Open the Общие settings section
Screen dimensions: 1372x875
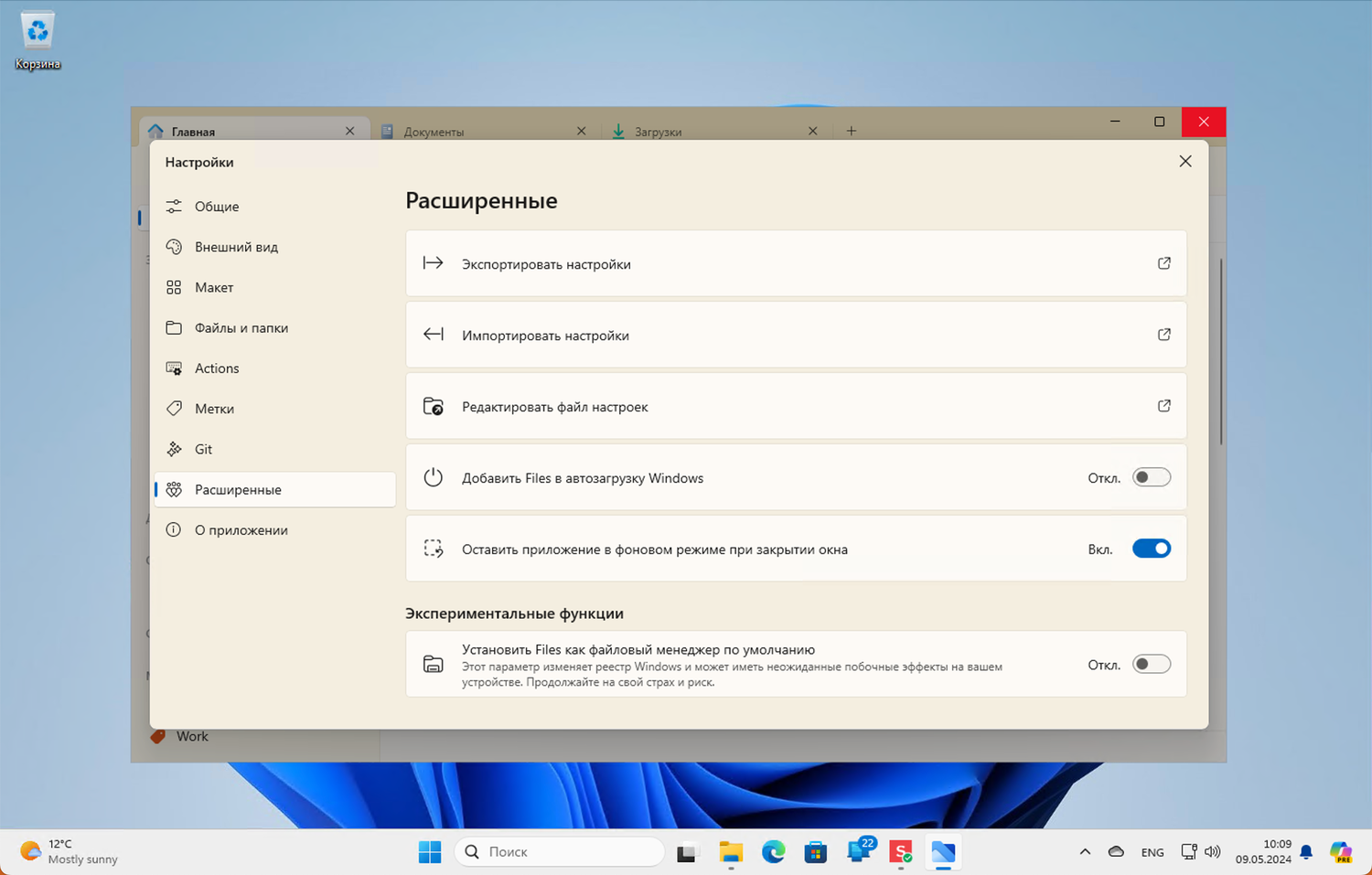274,207
